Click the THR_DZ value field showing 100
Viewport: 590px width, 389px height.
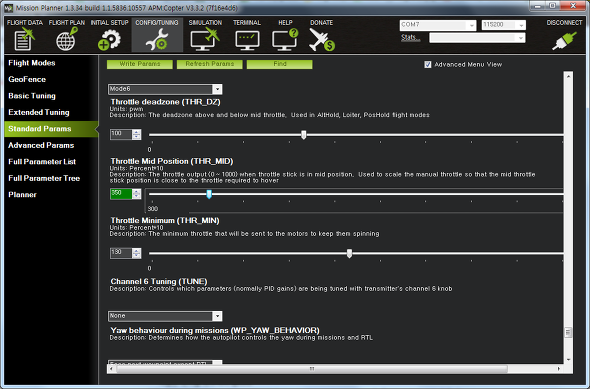(x=121, y=134)
